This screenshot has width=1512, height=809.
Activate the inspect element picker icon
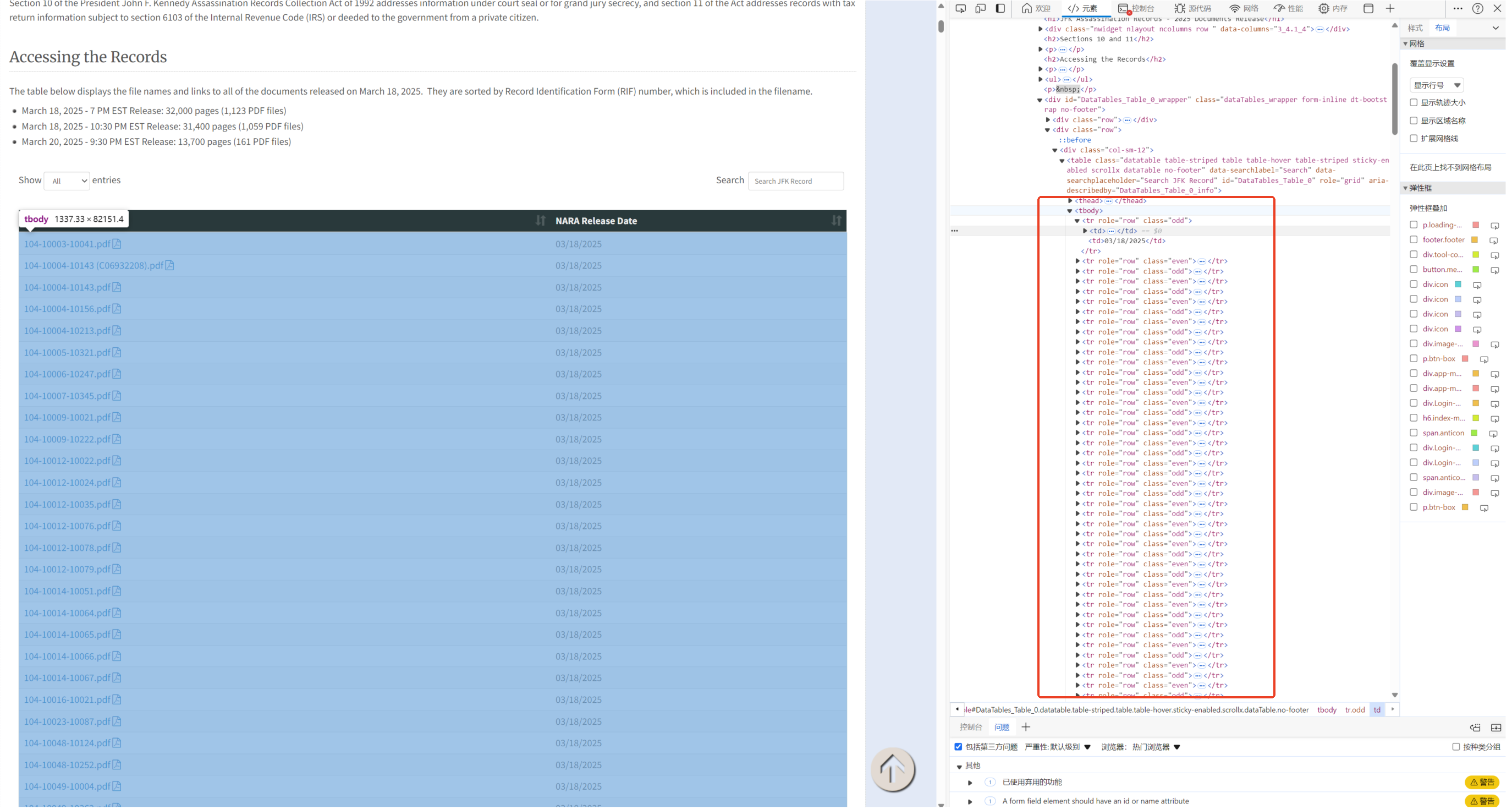point(960,8)
